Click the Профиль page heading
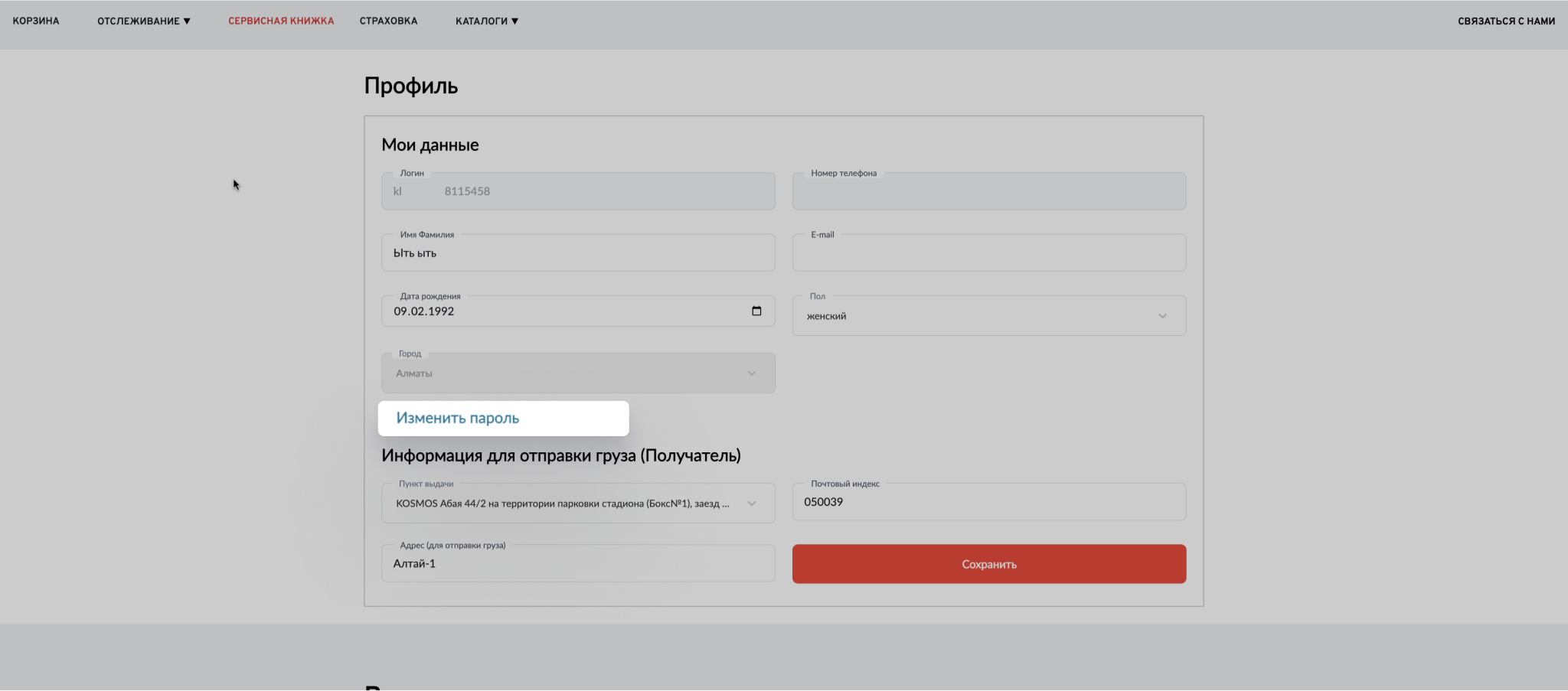Viewport: 1568px width, 691px height. (411, 85)
